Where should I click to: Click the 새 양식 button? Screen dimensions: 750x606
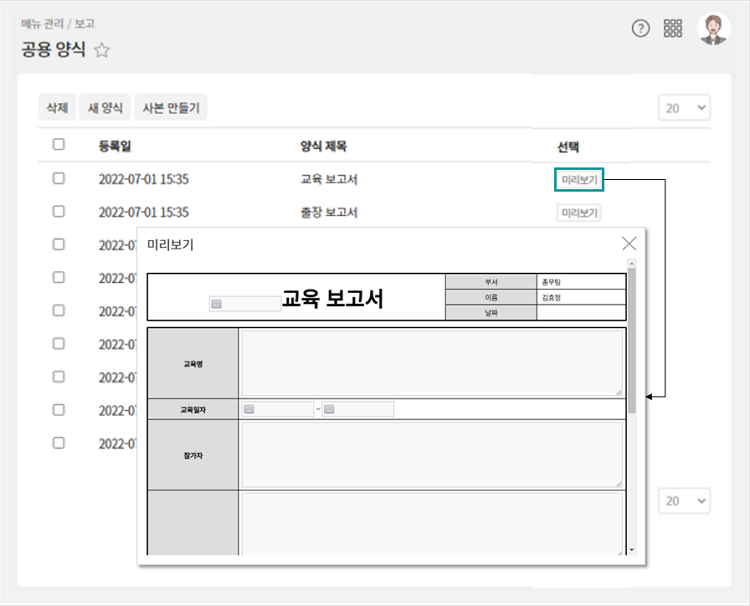pos(106,108)
